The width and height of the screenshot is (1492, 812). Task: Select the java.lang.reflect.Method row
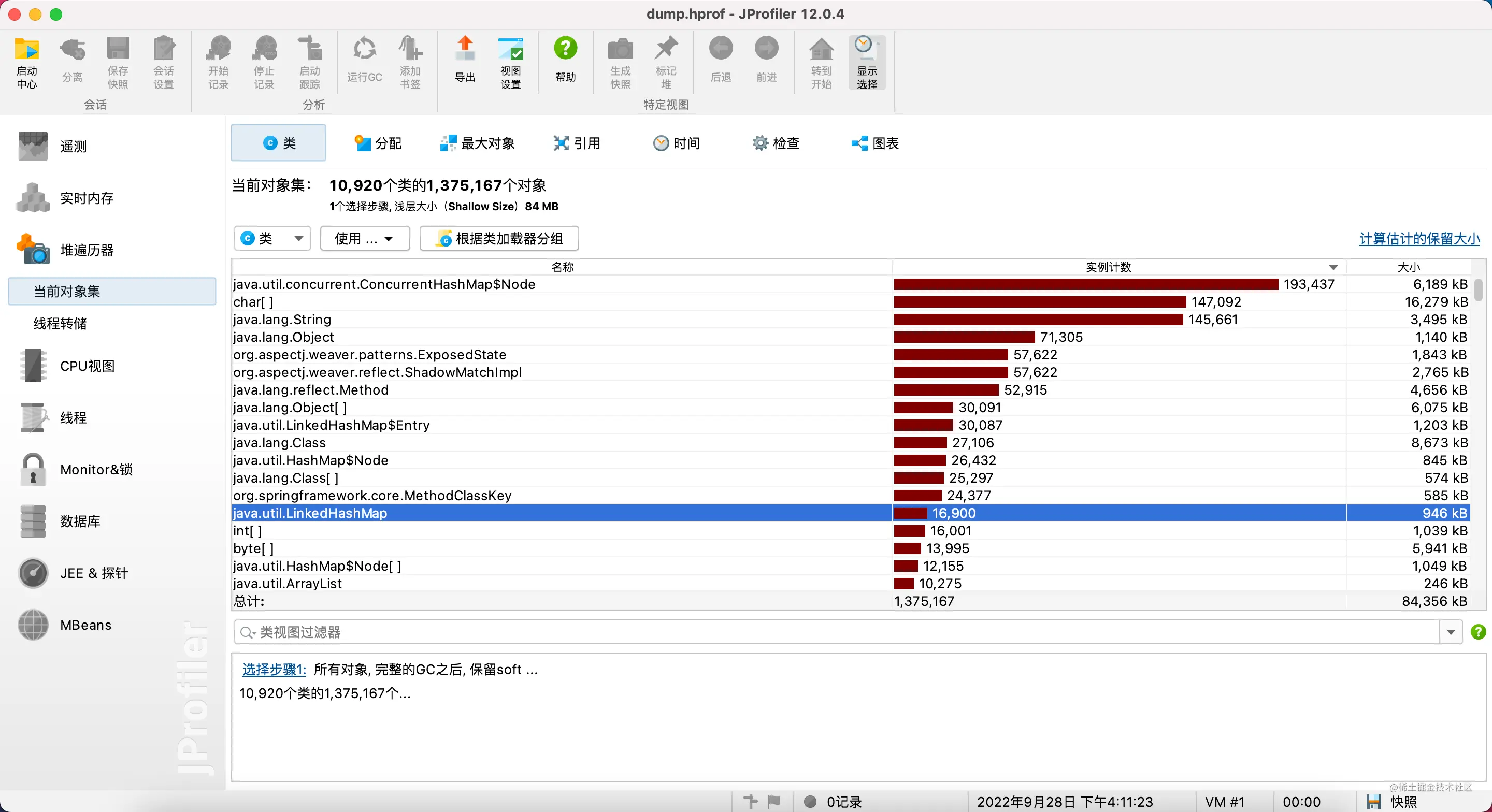(x=851, y=389)
